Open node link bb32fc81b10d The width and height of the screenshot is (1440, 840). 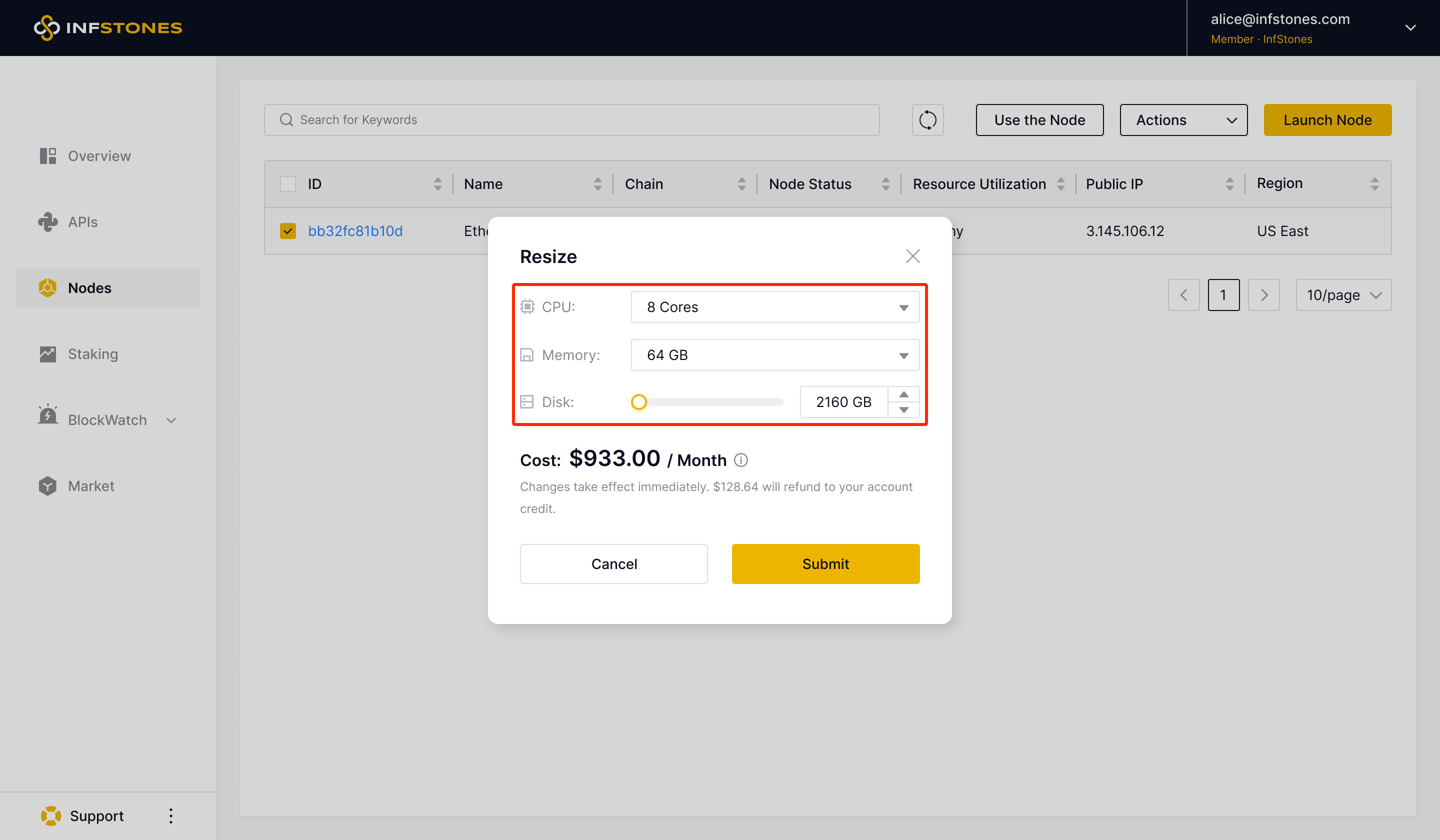point(355,231)
